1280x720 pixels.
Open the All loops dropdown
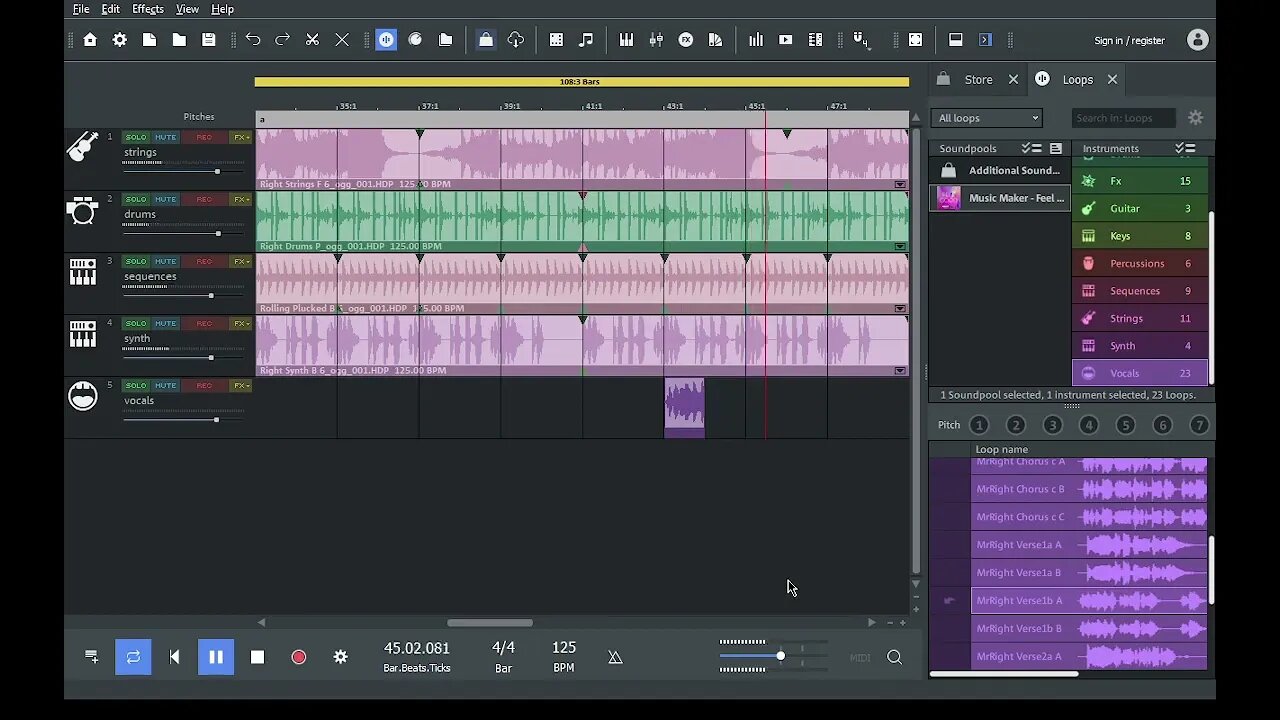coord(988,118)
